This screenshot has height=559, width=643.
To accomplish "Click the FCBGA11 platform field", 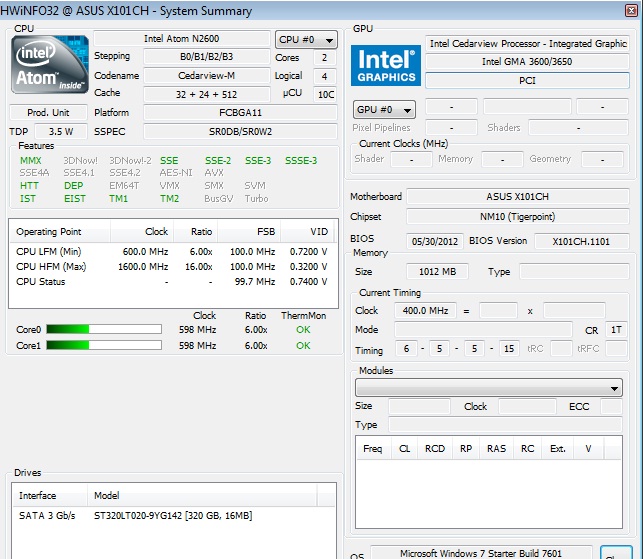I will 240,112.
